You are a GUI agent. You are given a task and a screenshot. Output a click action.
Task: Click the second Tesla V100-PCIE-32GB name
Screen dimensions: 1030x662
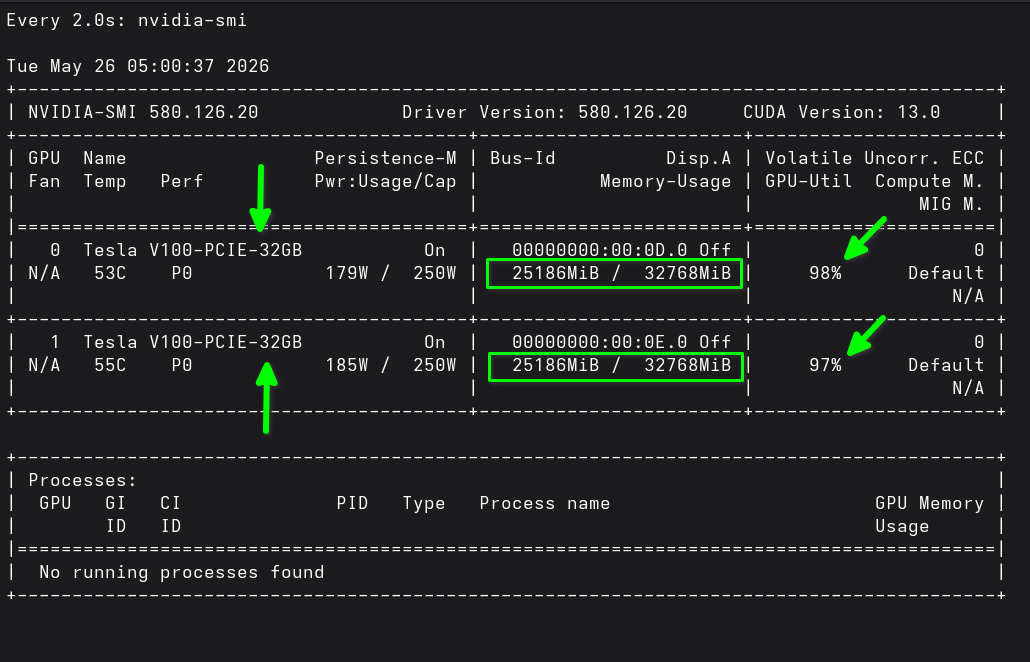pyautogui.click(x=192, y=342)
